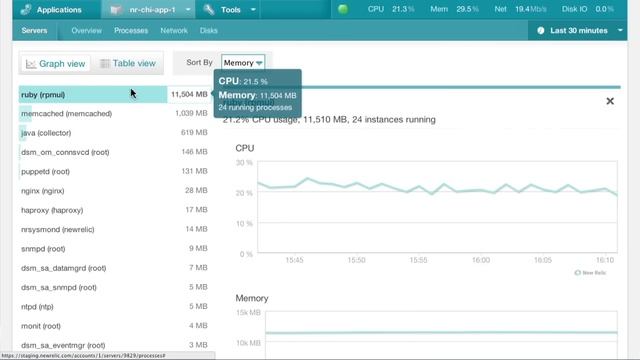The image size is (640, 360).
Task: Click the 1,039 MB value for memcached
Action: [x=191, y=113]
